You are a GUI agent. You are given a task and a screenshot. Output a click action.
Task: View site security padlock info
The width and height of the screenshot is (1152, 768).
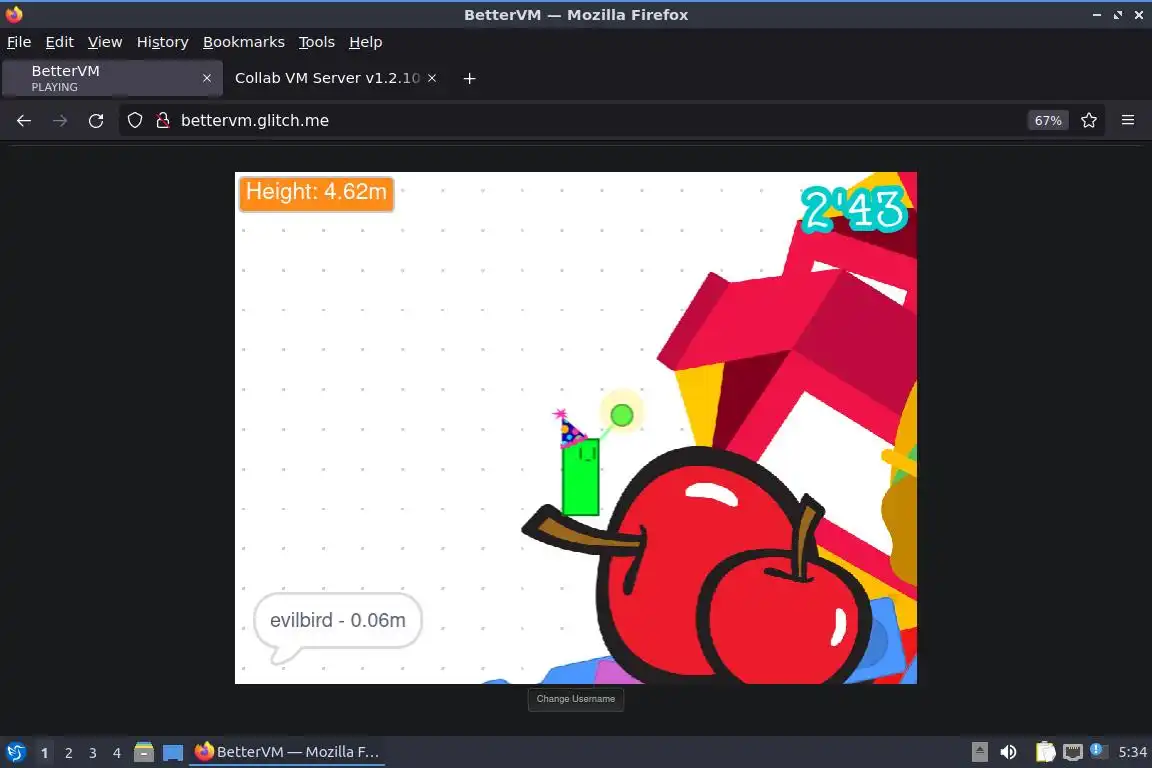click(163, 121)
